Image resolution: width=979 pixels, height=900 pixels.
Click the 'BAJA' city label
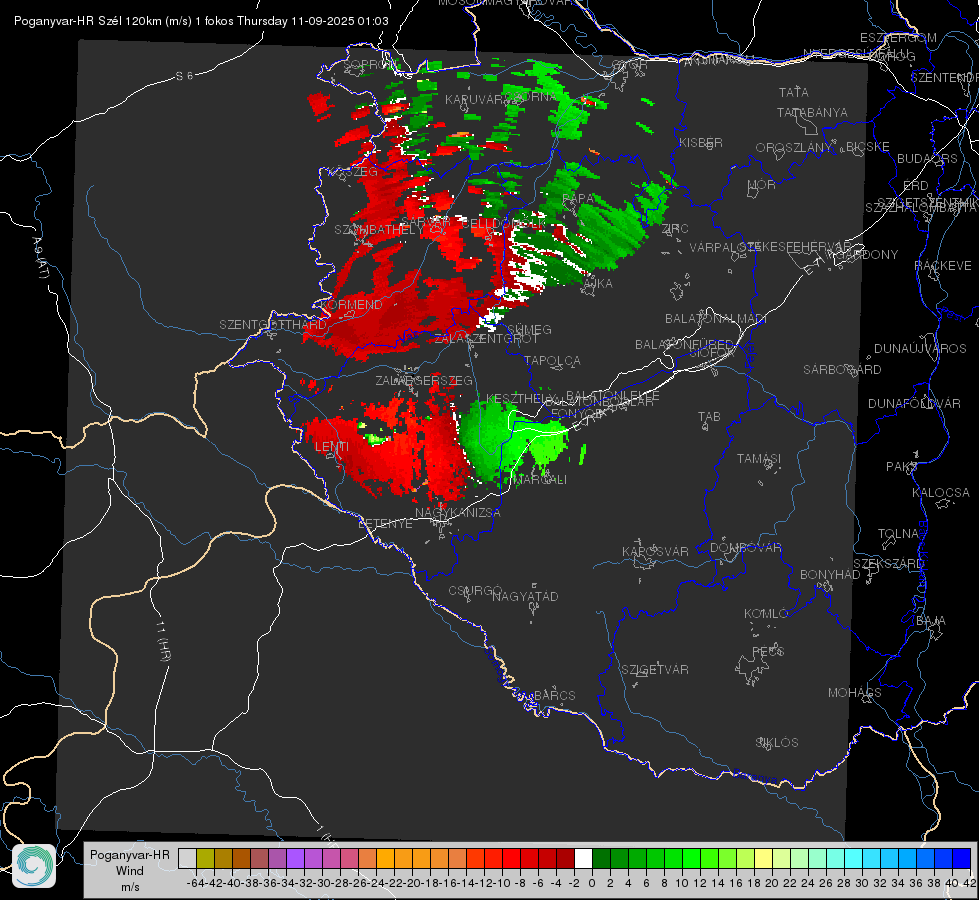(931, 621)
